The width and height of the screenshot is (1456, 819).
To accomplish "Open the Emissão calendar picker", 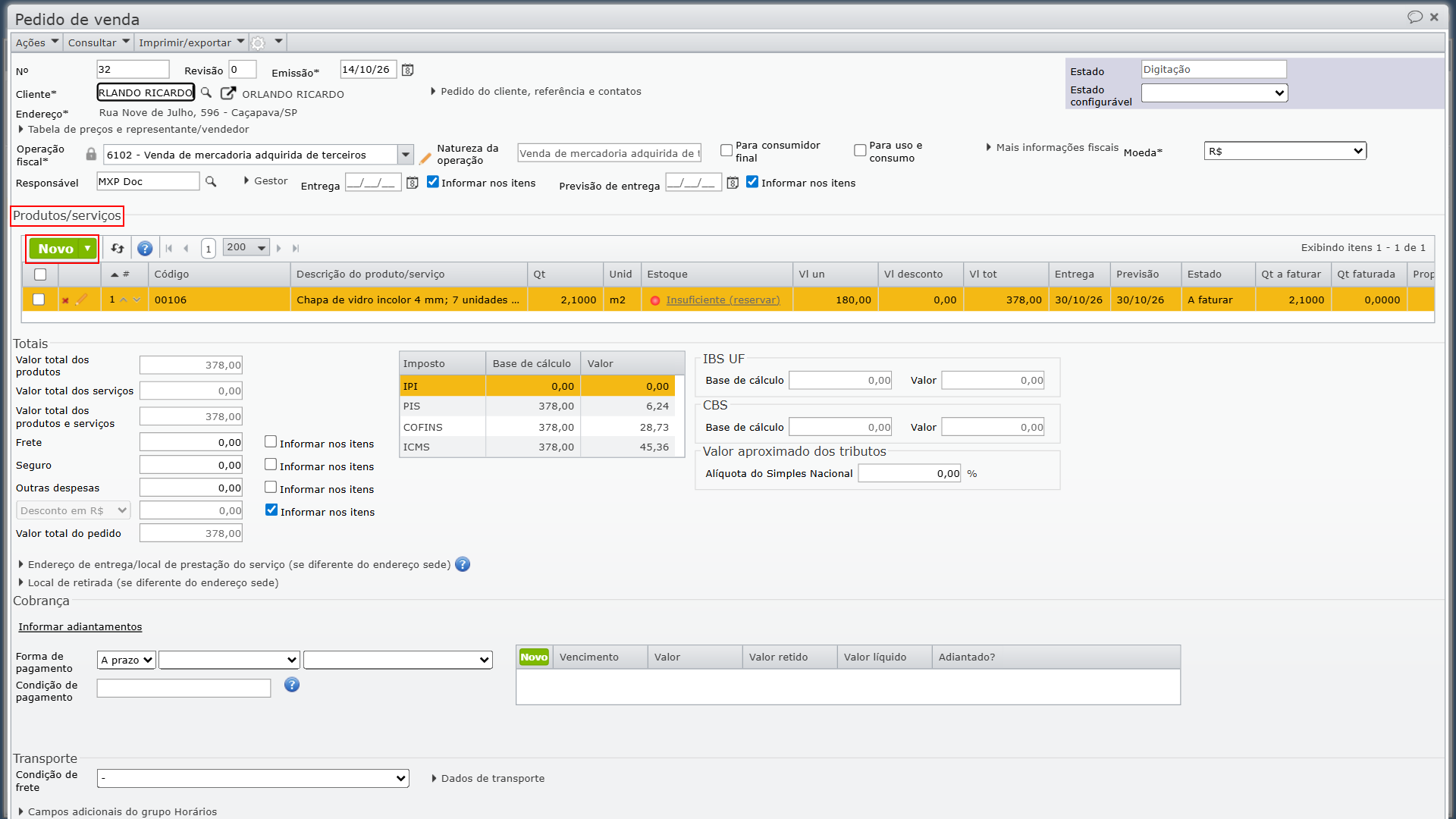I will [407, 70].
